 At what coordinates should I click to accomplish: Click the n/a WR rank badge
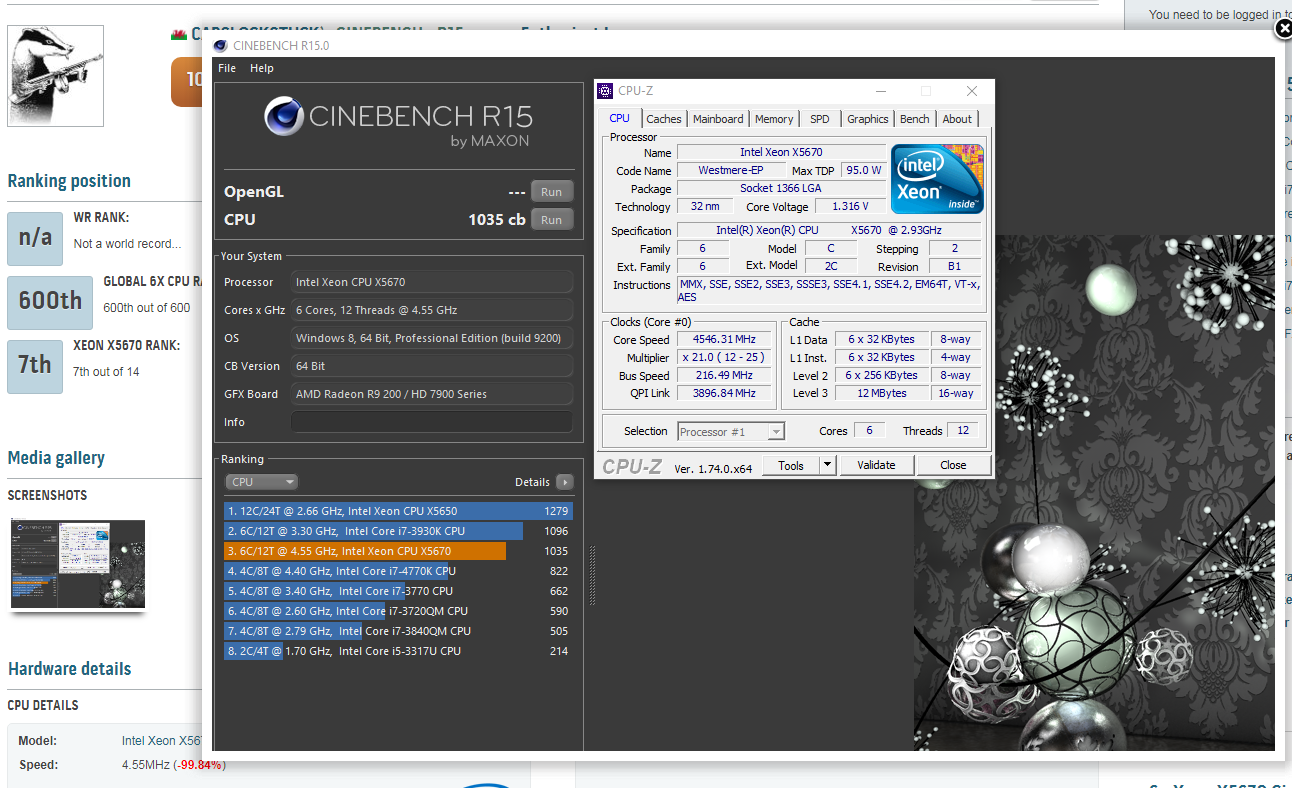point(35,238)
